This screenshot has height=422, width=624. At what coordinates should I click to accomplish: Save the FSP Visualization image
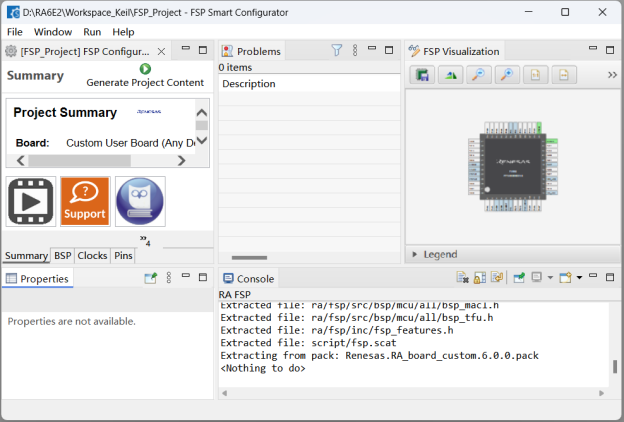point(422,75)
